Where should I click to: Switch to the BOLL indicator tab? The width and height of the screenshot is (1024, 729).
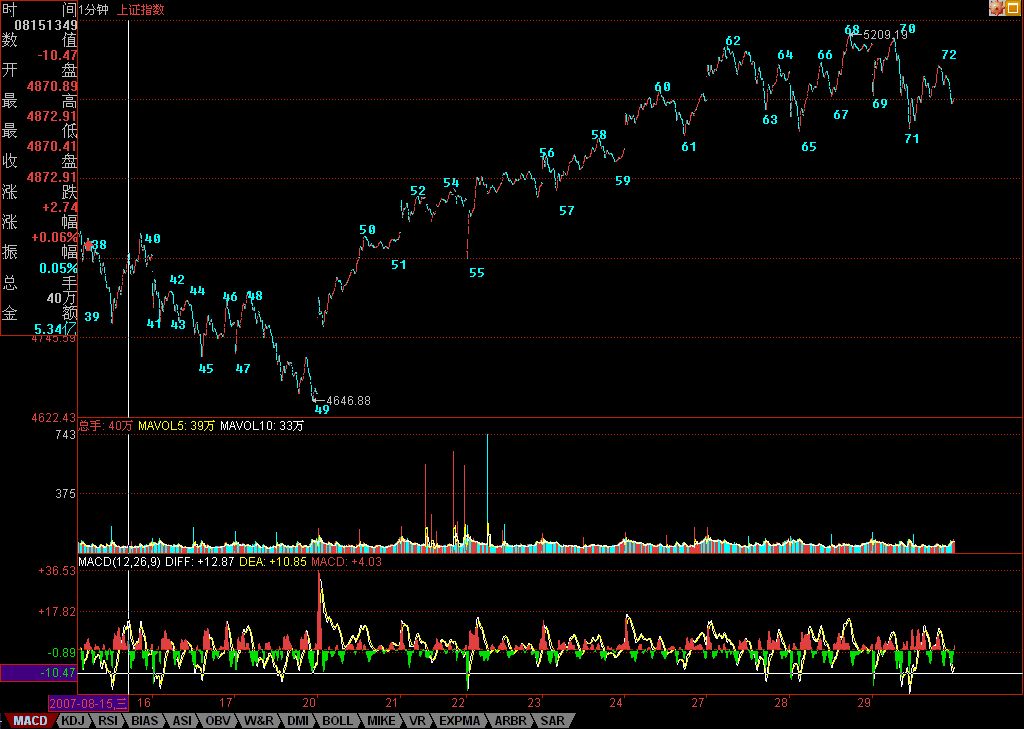coord(337,720)
